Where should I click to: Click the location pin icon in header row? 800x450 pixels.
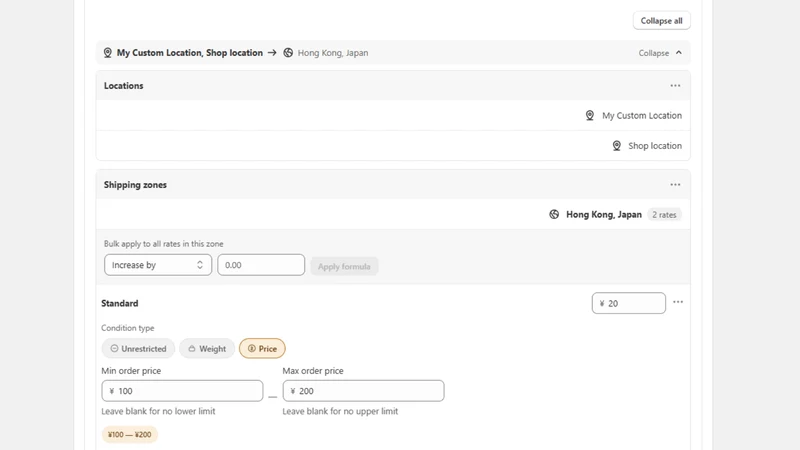pos(107,53)
